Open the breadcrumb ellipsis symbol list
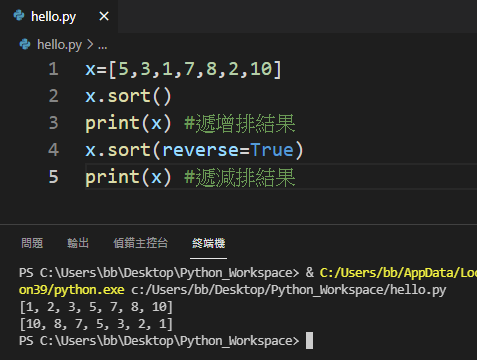Image resolution: width=477 pixels, height=360 pixels. (102, 46)
